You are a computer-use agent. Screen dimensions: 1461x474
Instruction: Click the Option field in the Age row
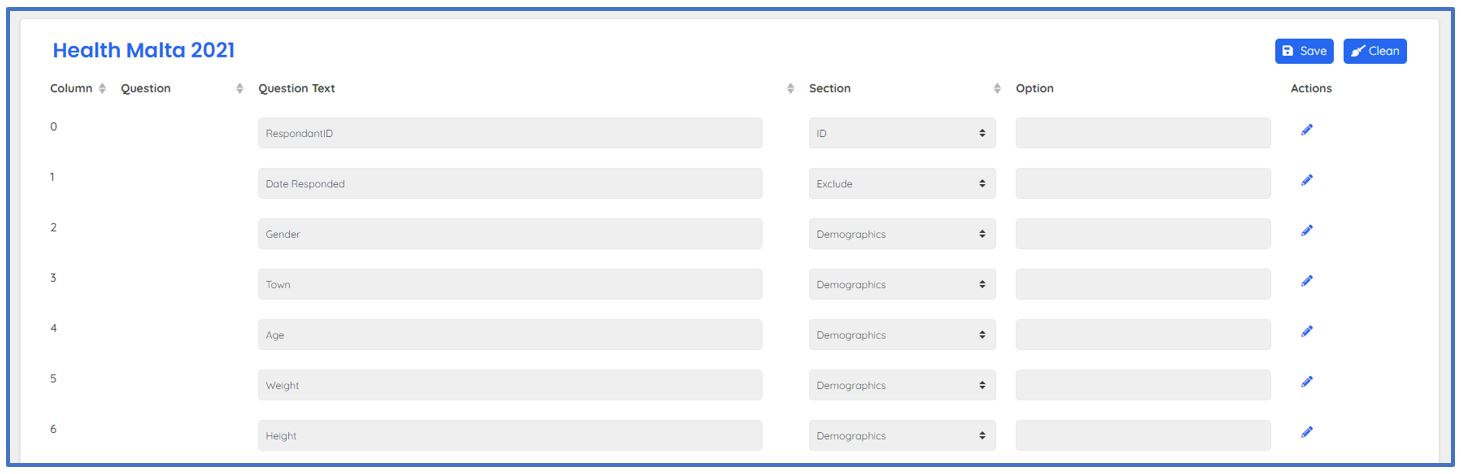(1143, 335)
